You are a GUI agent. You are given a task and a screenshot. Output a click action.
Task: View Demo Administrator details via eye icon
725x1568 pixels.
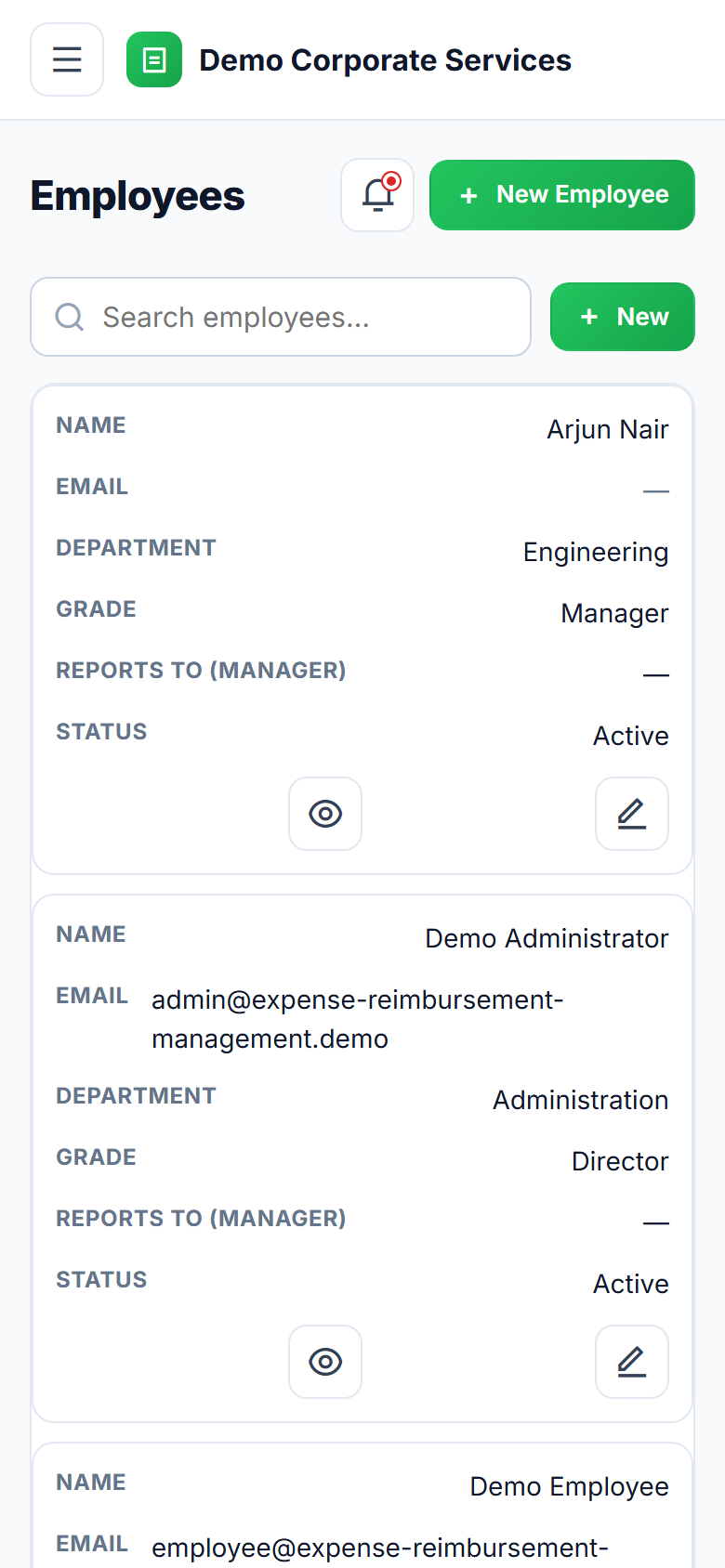tap(325, 1362)
